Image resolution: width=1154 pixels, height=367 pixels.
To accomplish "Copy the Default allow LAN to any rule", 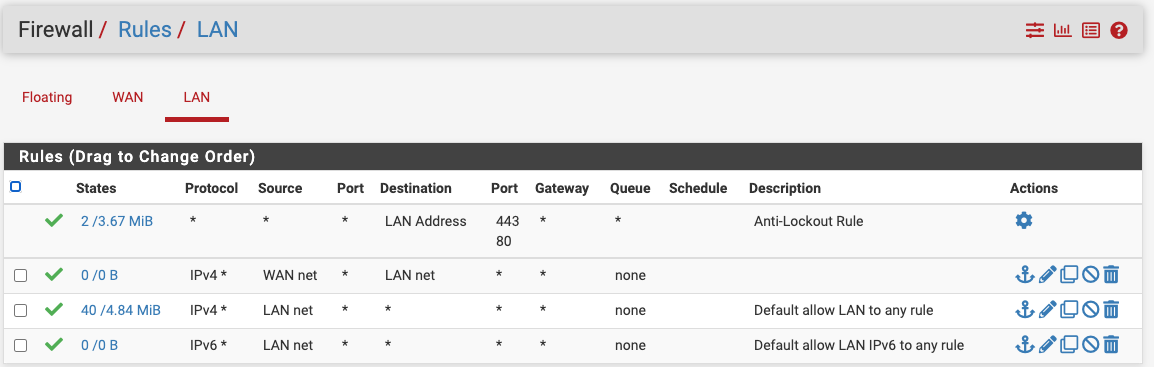I will click(x=1069, y=310).
